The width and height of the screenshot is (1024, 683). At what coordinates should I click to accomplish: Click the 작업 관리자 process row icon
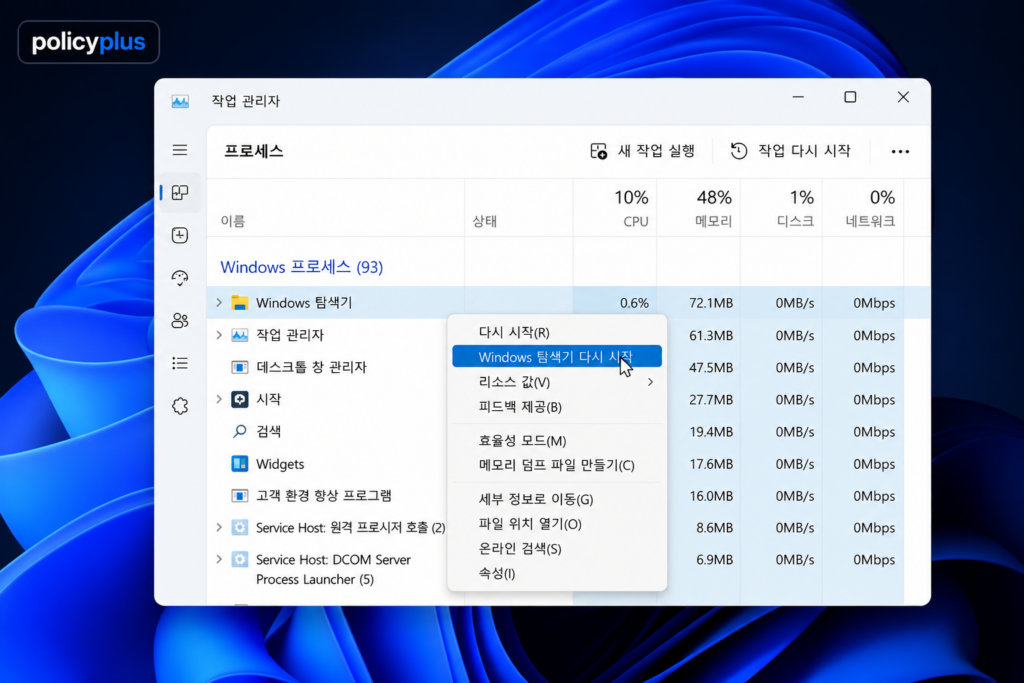click(240, 335)
